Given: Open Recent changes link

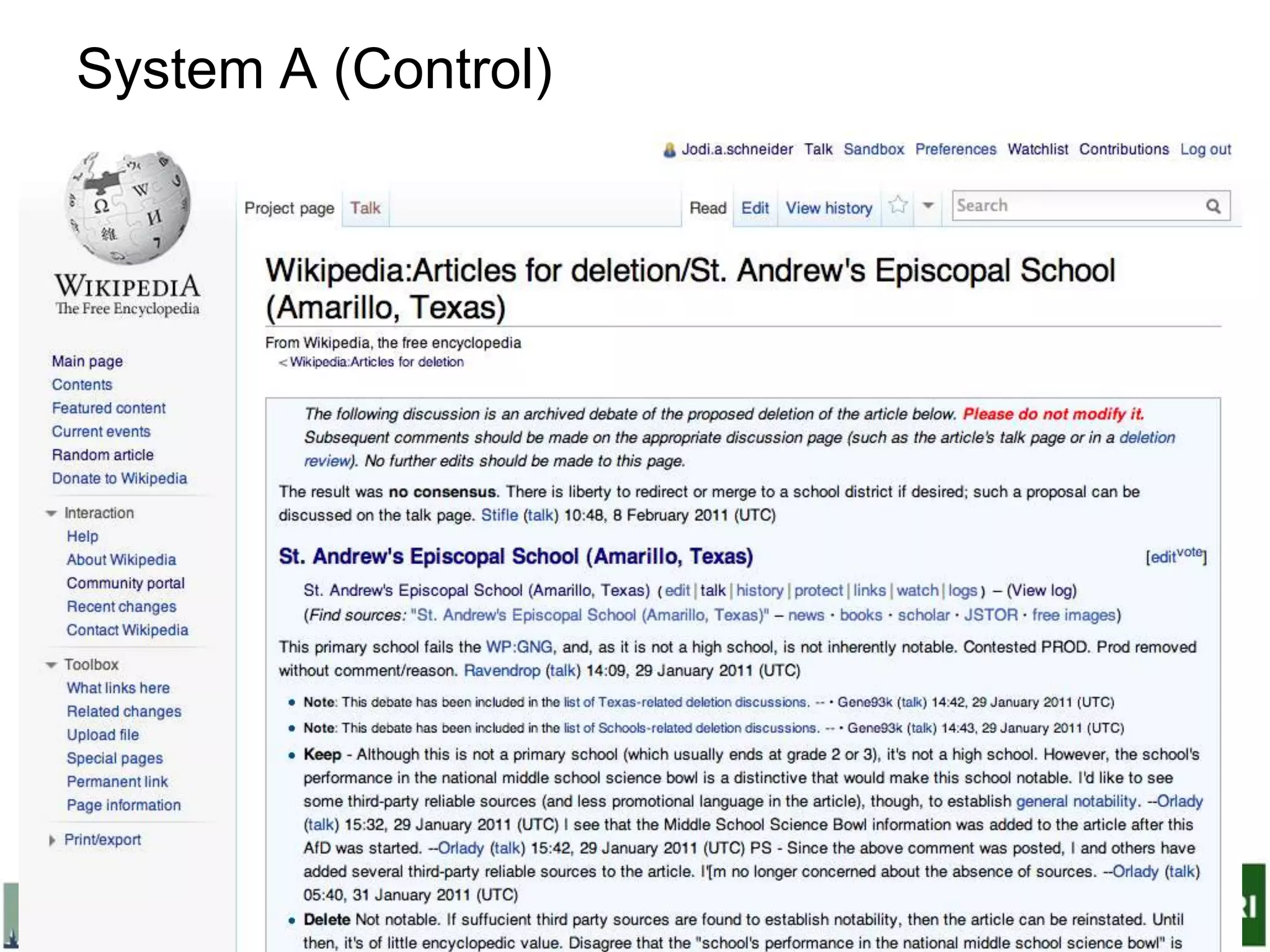Looking at the screenshot, I should click(122, 607).
